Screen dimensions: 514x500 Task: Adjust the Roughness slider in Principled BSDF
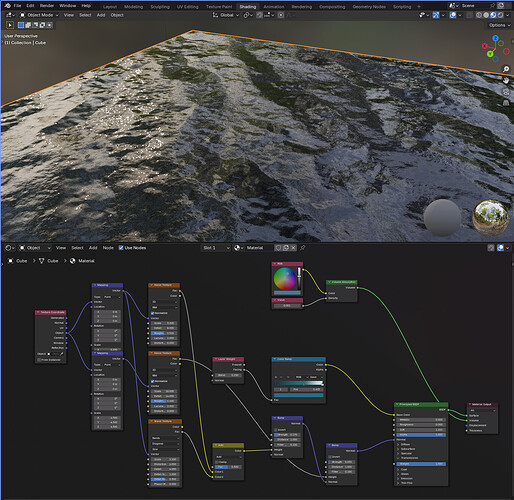point(421,425)
